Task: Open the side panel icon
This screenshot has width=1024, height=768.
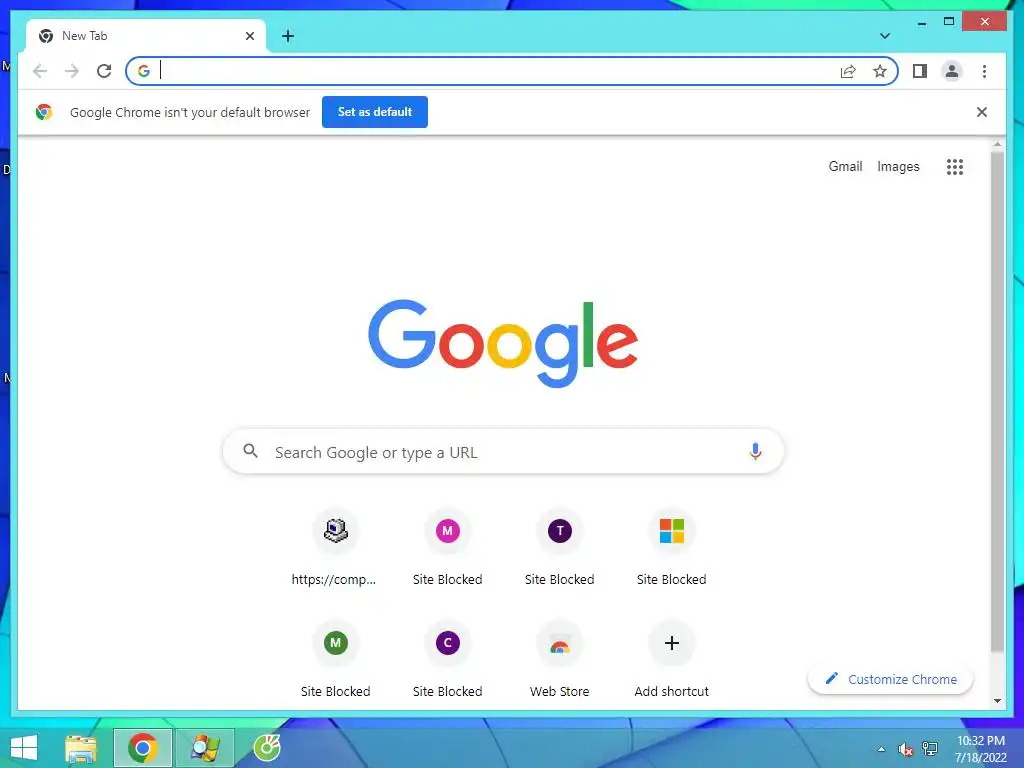Action: pos(920,71)
